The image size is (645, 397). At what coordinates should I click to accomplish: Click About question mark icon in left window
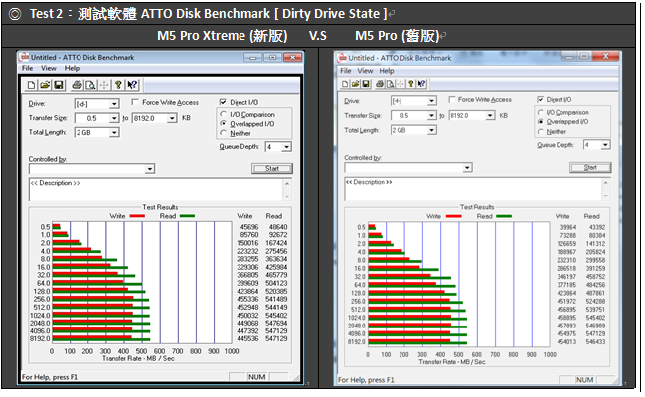tap(118, 85)
